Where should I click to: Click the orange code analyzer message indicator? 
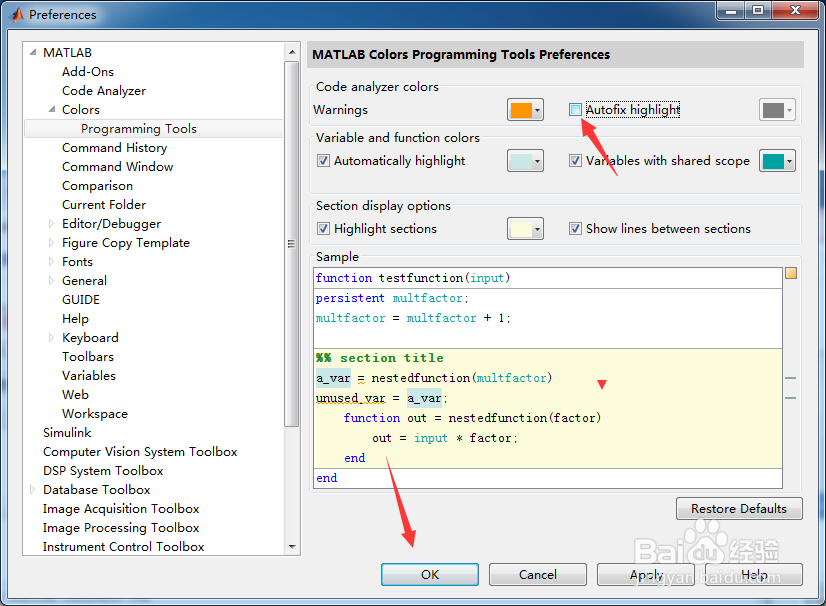click(x=791, y=273)
